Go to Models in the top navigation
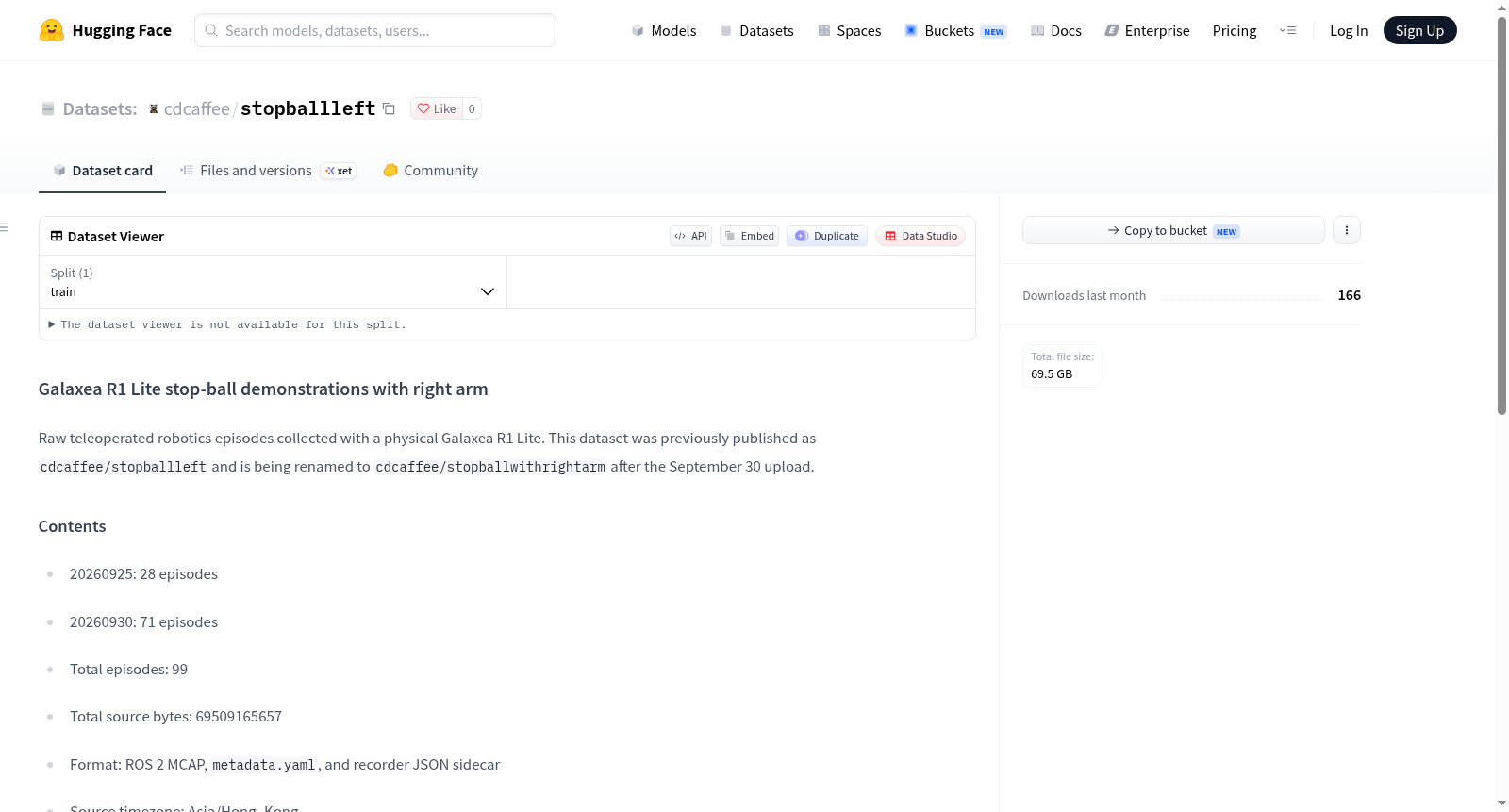Screen dimensions: 1509x812 pos(664,30)
